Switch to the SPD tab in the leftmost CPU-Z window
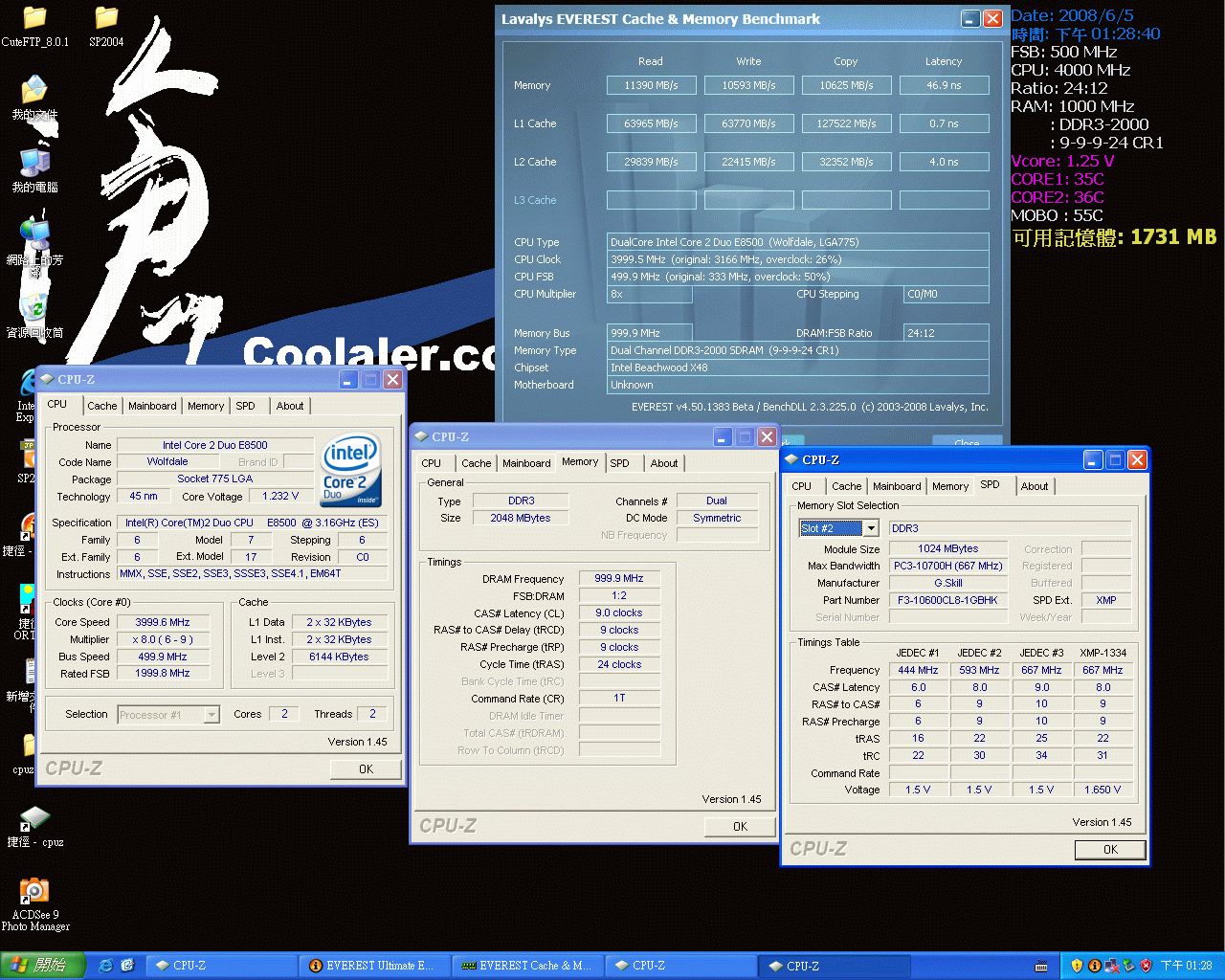Viewport: 1225px width, 980px height. pos(246,406)
